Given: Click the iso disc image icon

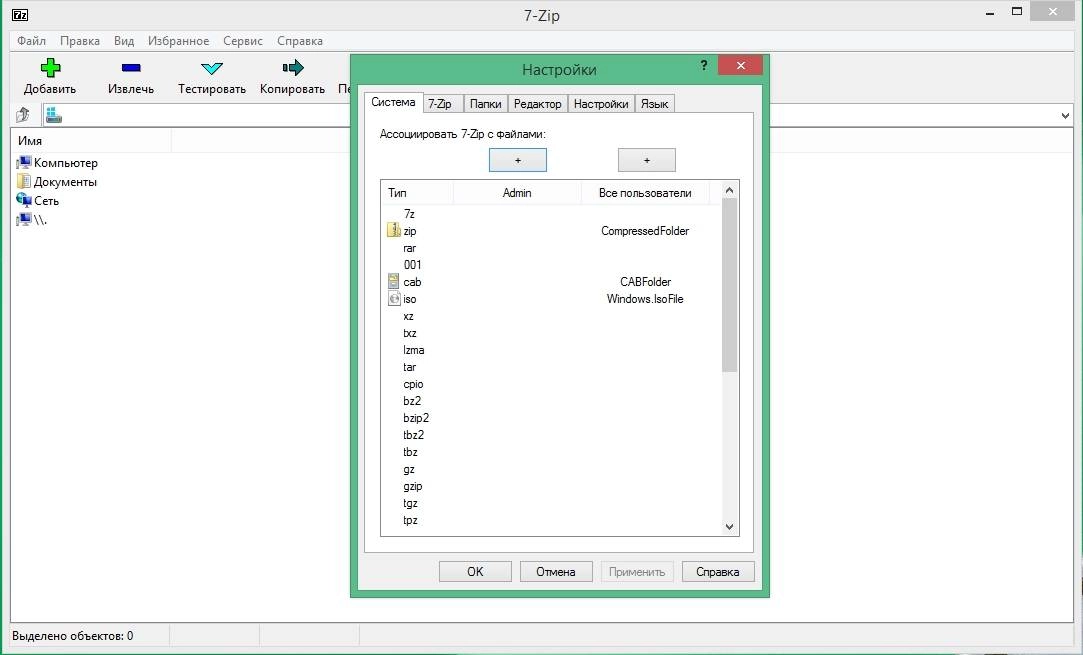Looking at the screenshot, I should (394, 298).
